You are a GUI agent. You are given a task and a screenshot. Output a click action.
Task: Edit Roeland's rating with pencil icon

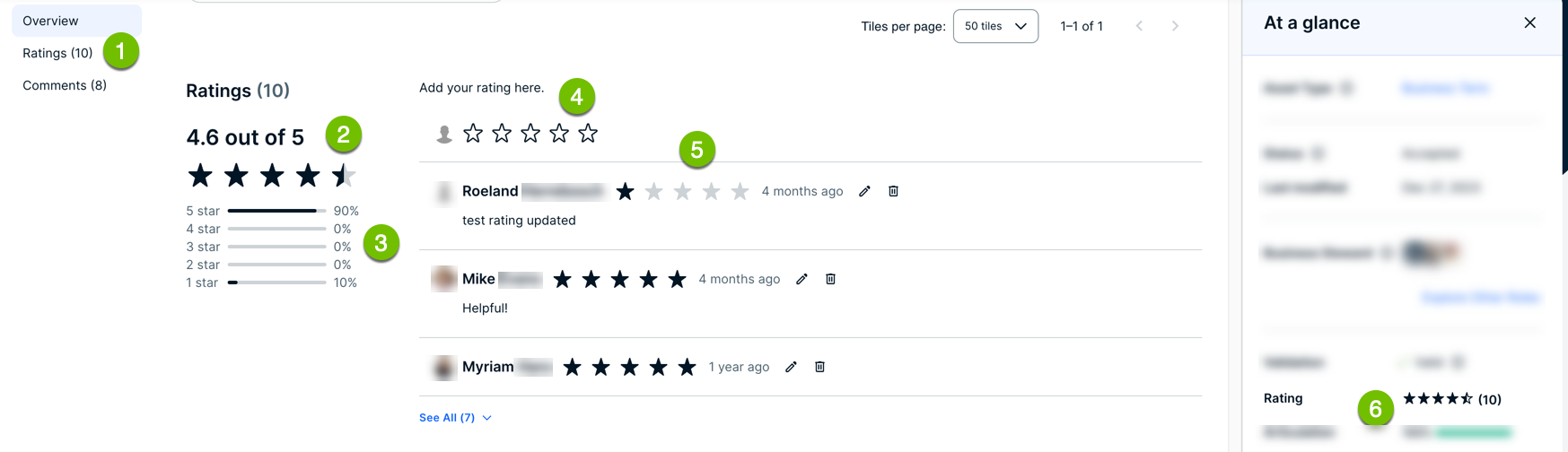pyautogui.click(x=864, y=191)
